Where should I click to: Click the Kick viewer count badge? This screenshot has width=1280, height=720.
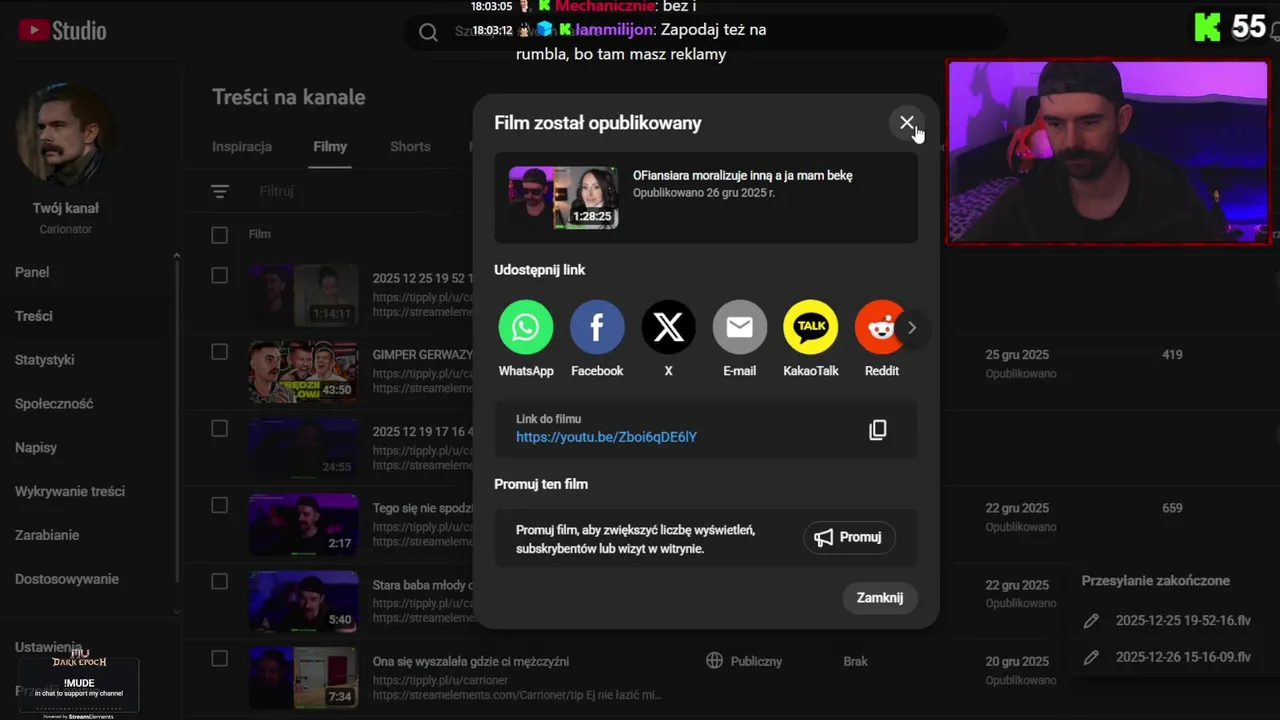pyautogui.click(x=1230, y=27)
